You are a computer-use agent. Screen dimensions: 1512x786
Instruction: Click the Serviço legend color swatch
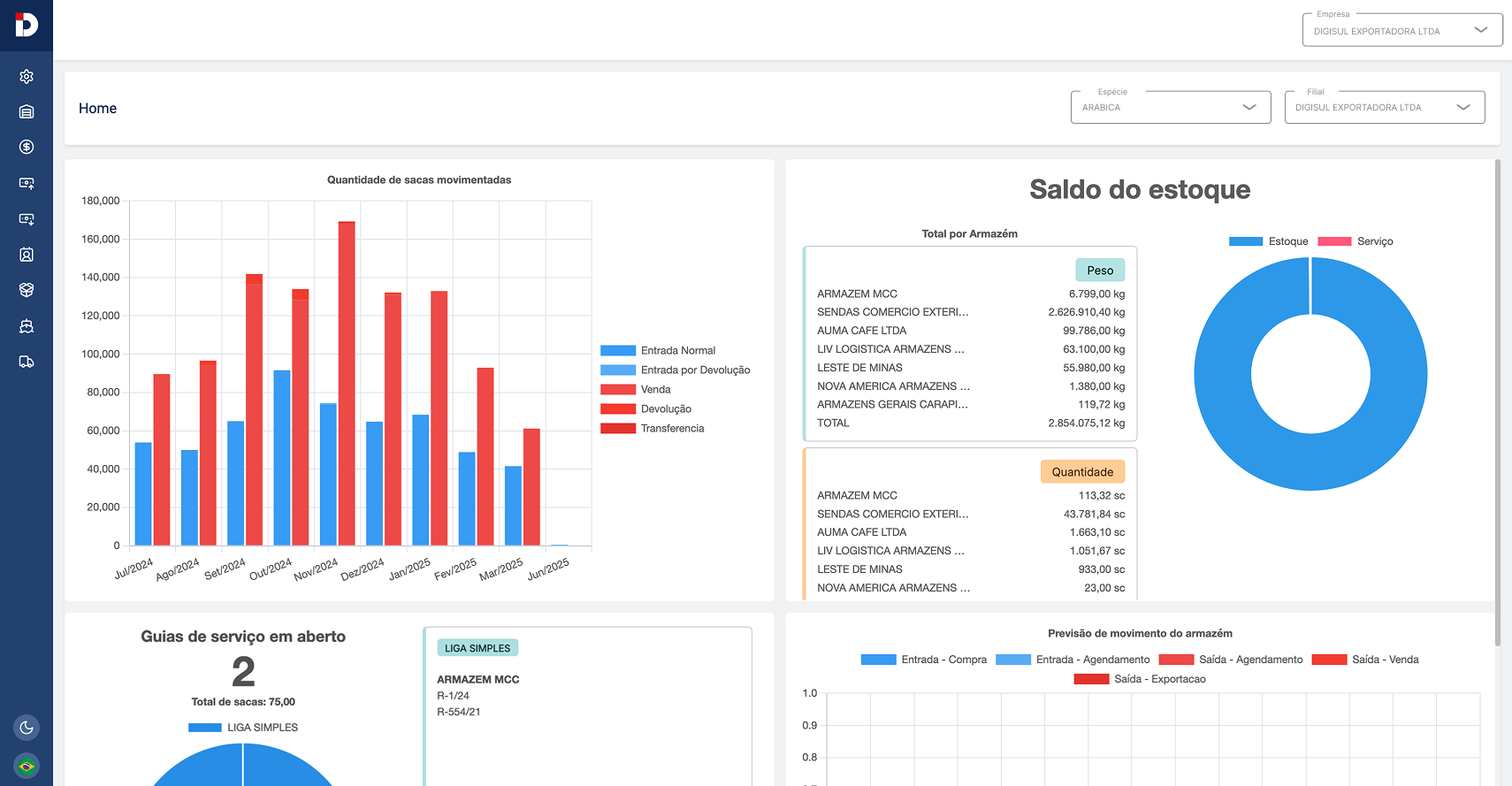pyautogui.click(x=1334, y=241)
